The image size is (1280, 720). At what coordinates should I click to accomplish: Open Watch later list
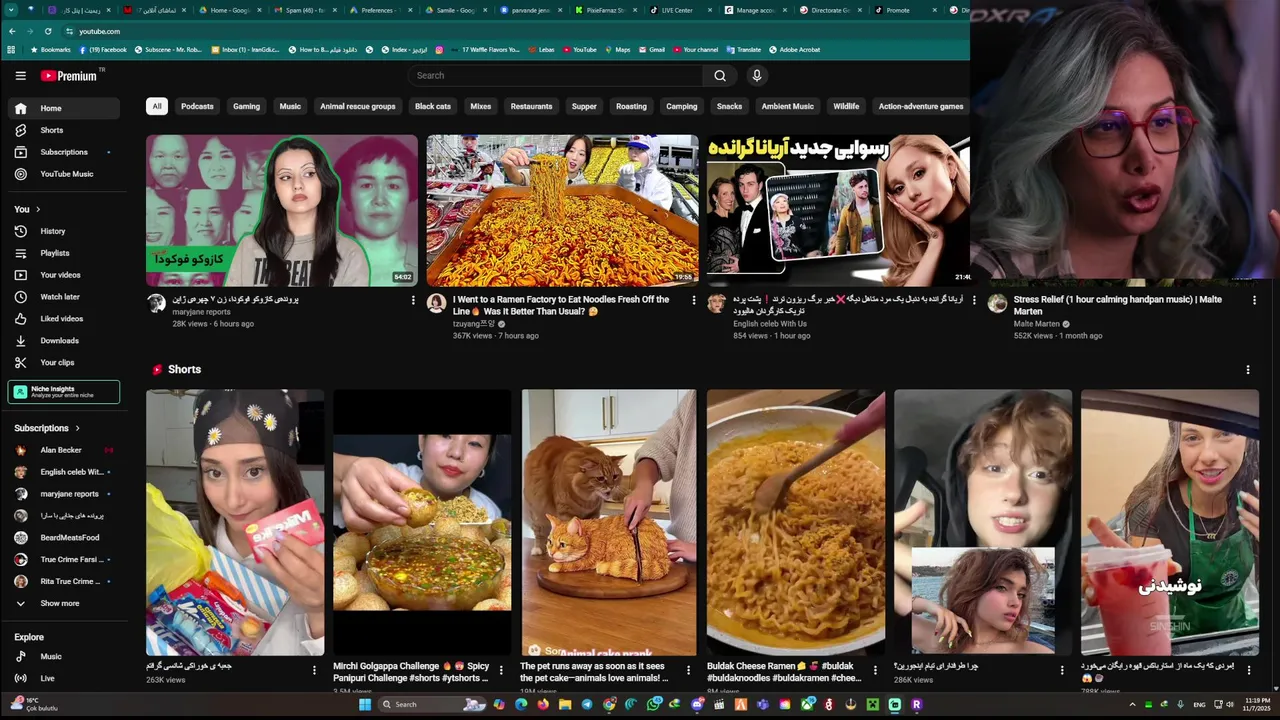click(x=64, y=297)
